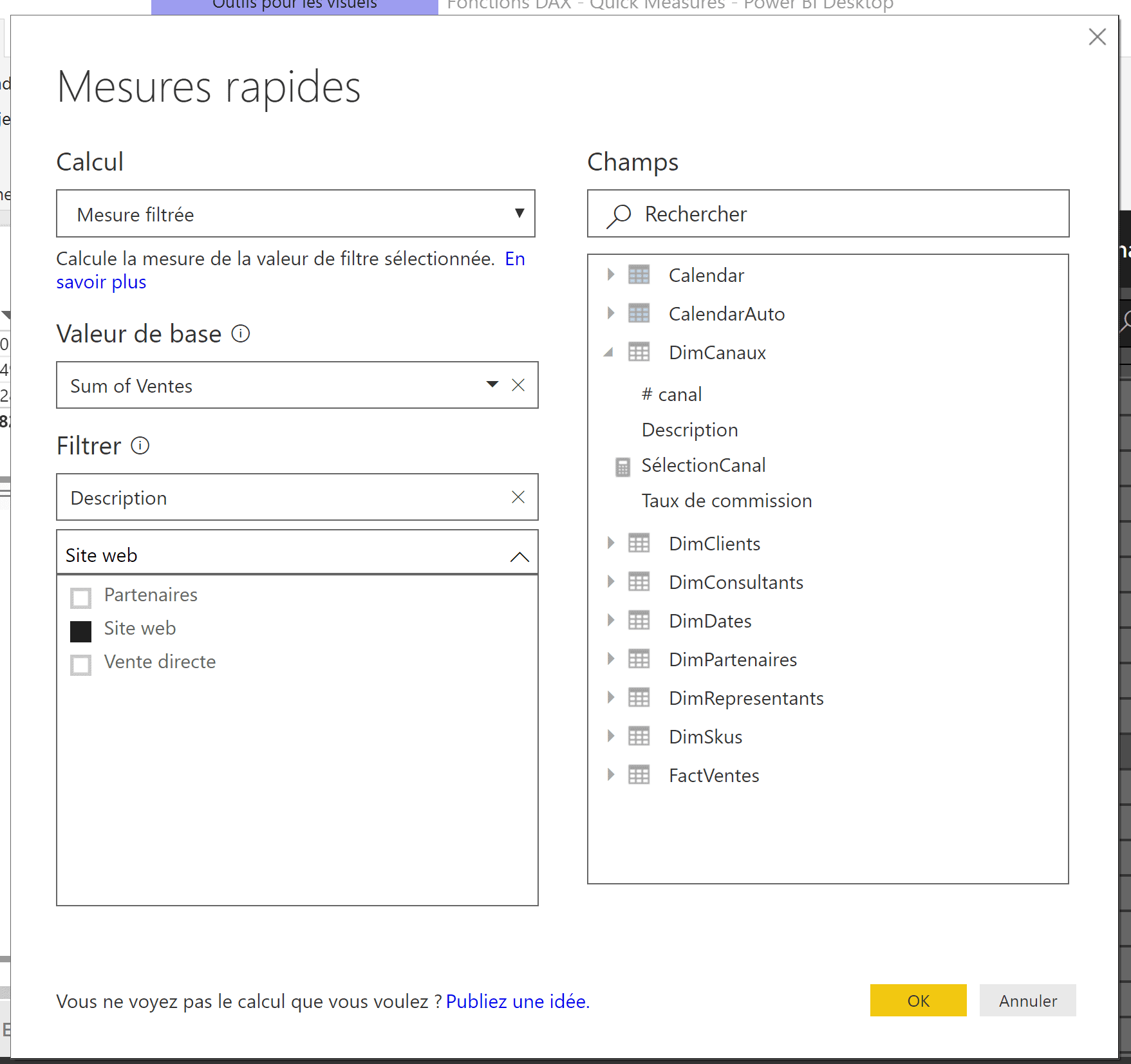Select the Taux de commission field
This screenshot has height=1064, width=1131.
[726, 501]
